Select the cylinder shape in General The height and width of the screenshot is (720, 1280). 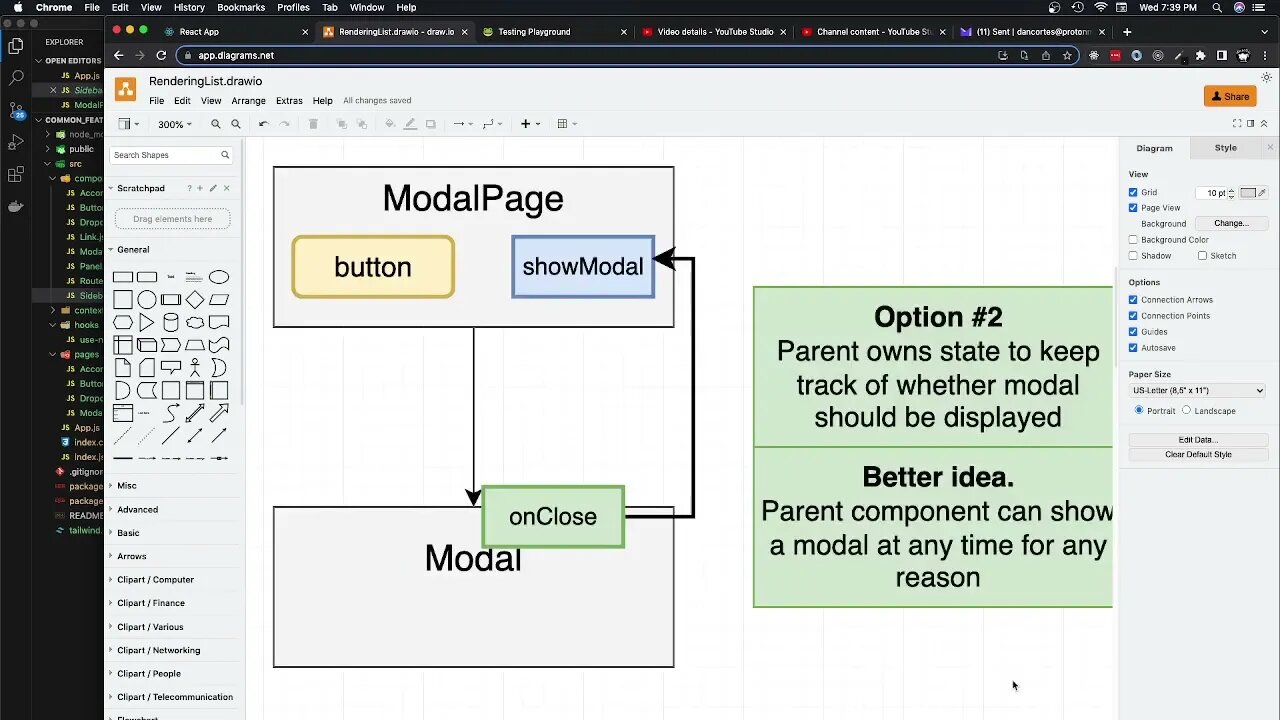(x=171, y=322)
